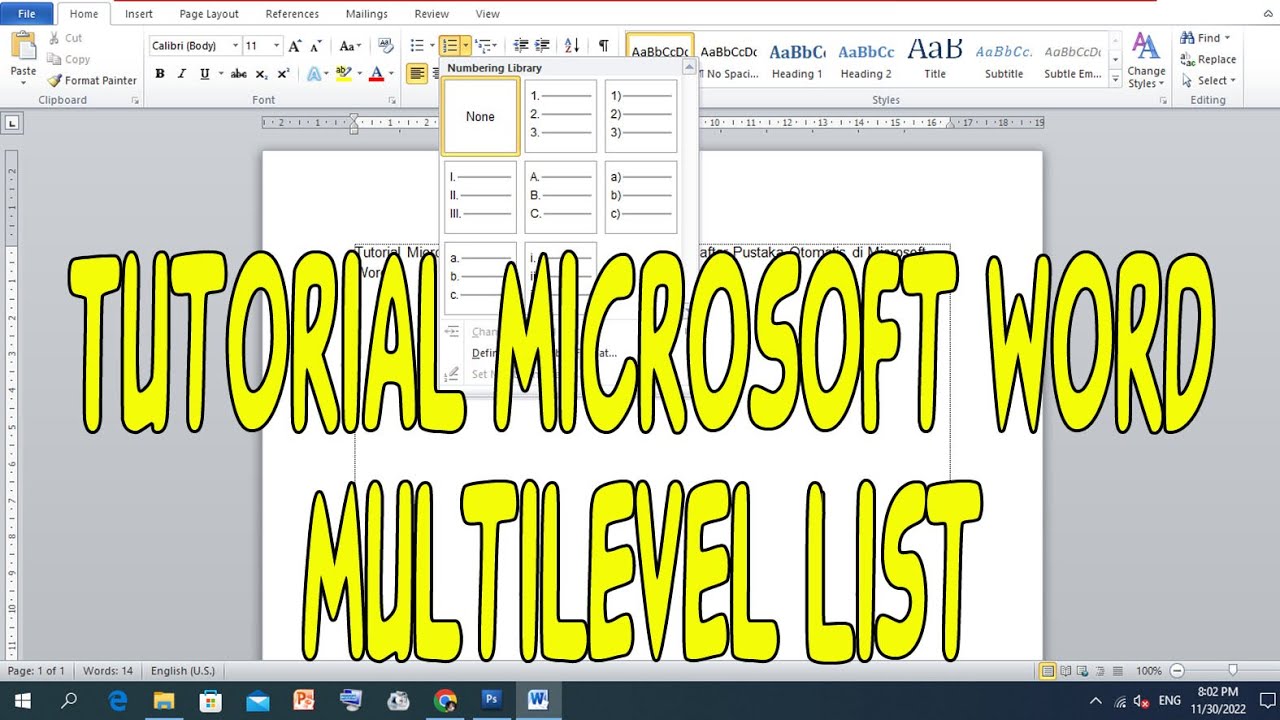Click the bullets list icon
This screenshot has width=1280, height=720.
[417, 46]
